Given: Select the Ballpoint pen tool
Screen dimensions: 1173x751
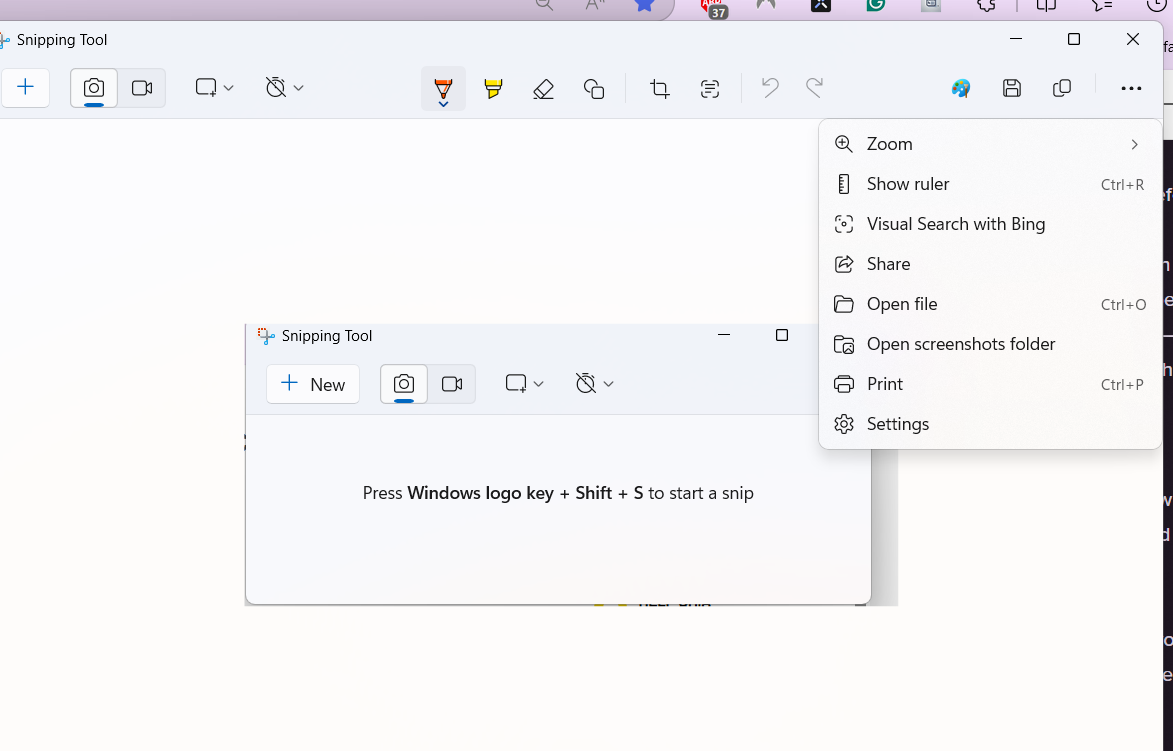Looking at the screenshot, I should [443, 88].
